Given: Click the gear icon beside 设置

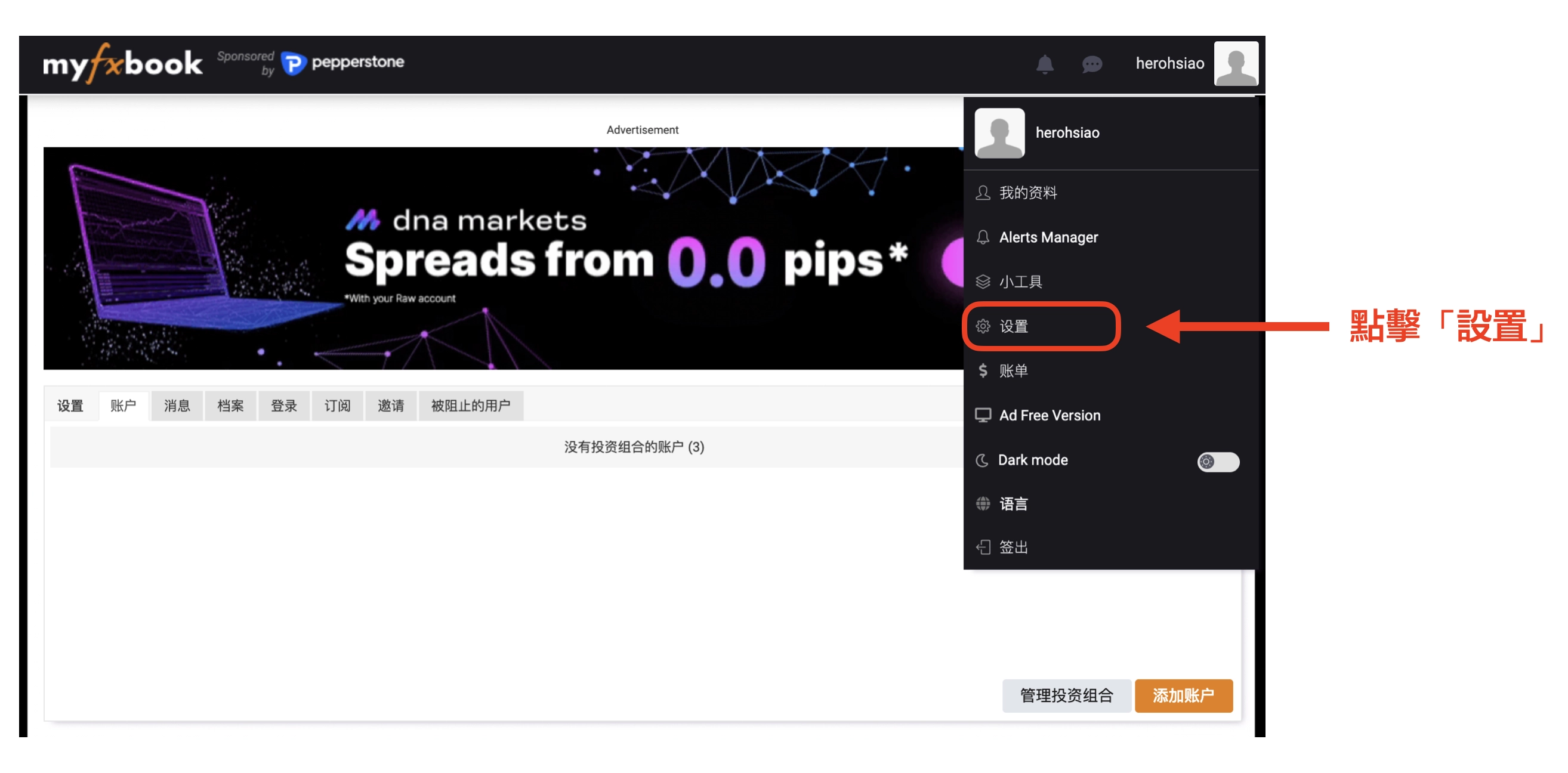Looking at the screenshot, I should 983,326.
